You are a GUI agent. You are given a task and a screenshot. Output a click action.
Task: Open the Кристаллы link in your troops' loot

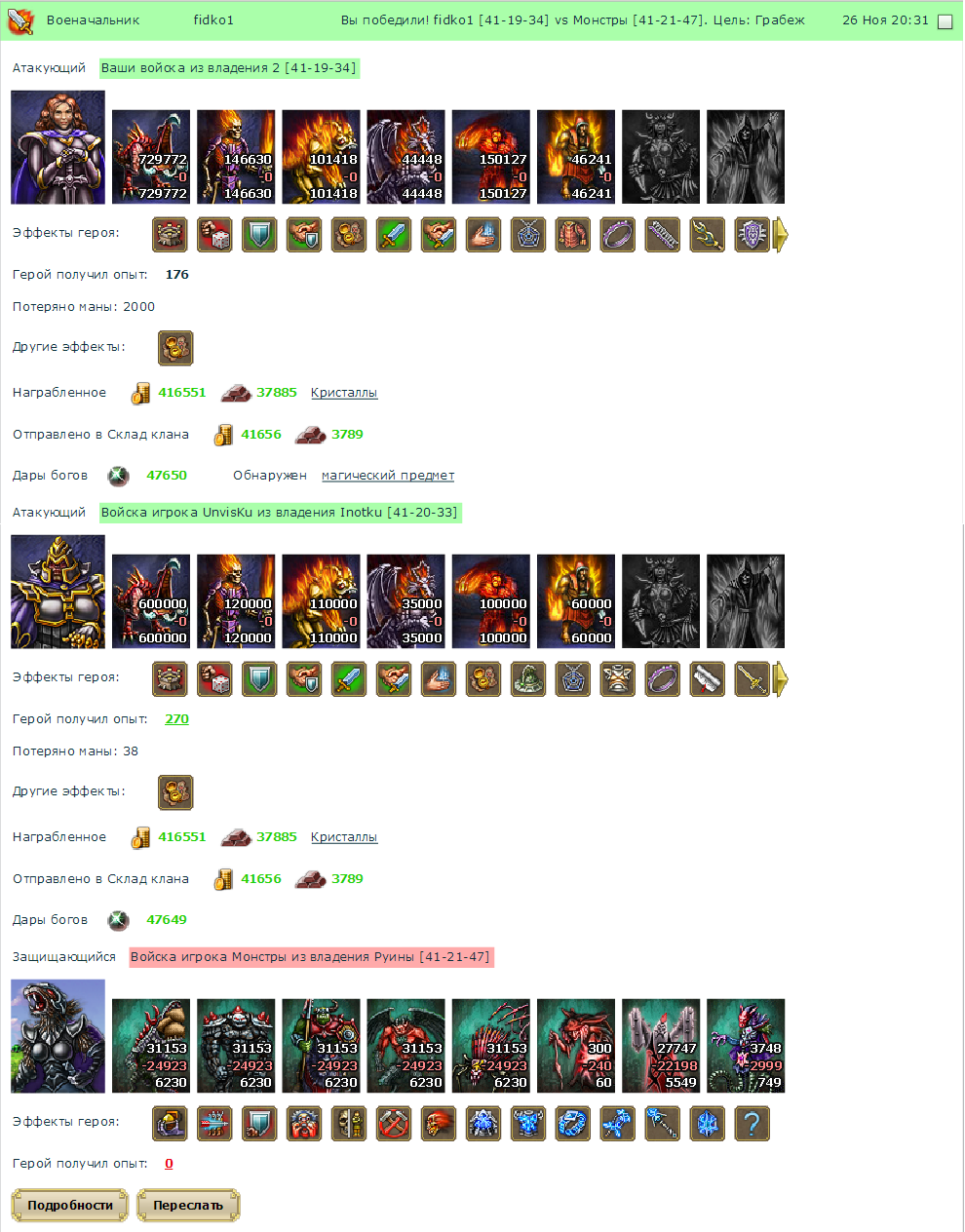pyautogui.click(x=344, y=393)
